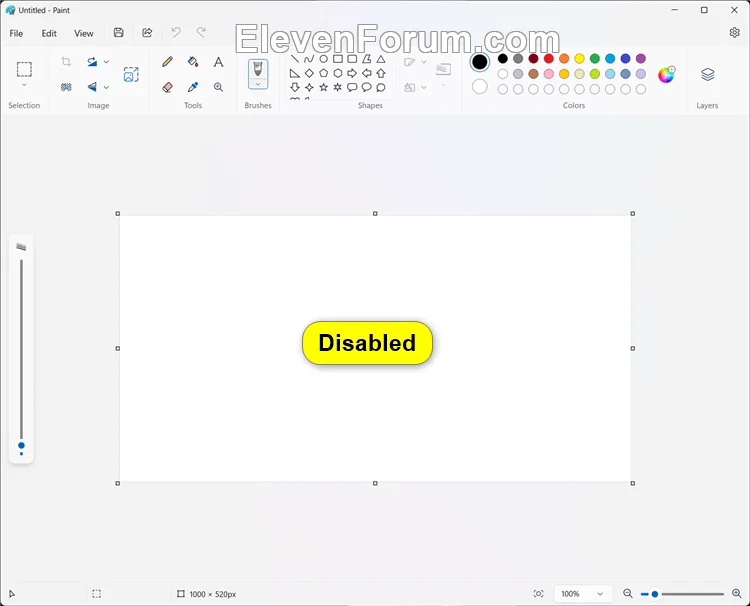Click the Zoom in magnifier
The image size is (750, 606).
737,594
